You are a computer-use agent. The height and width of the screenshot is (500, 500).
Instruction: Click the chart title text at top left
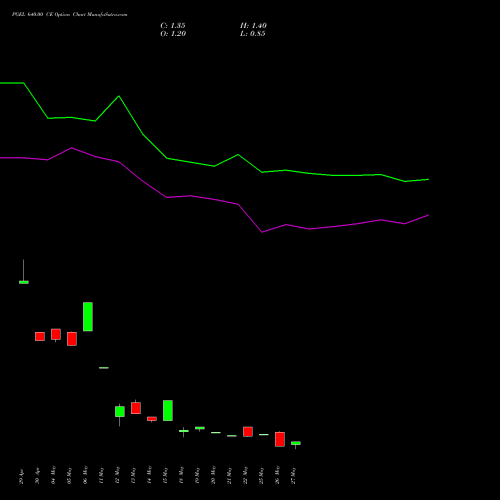coord(69,15)
